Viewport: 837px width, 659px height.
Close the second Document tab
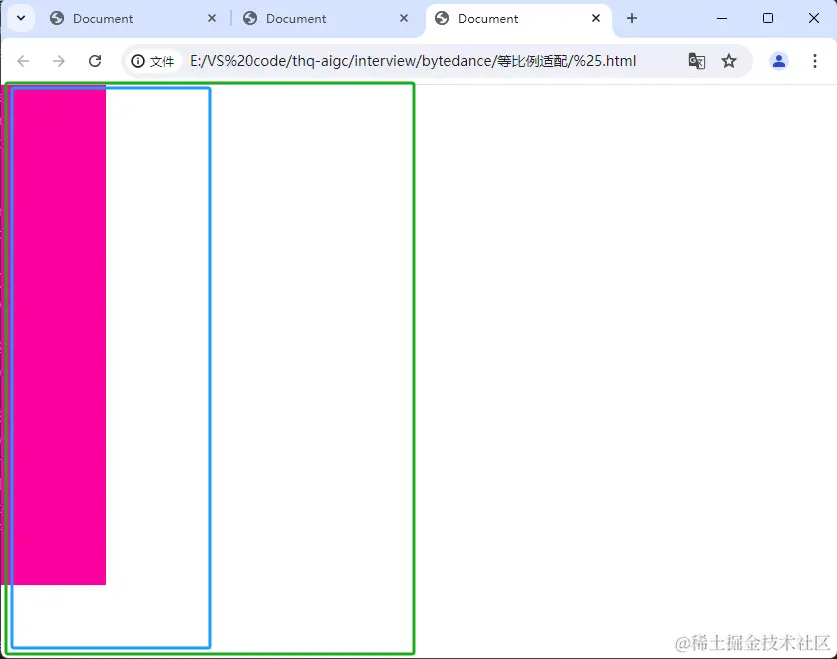pos(404,18)
